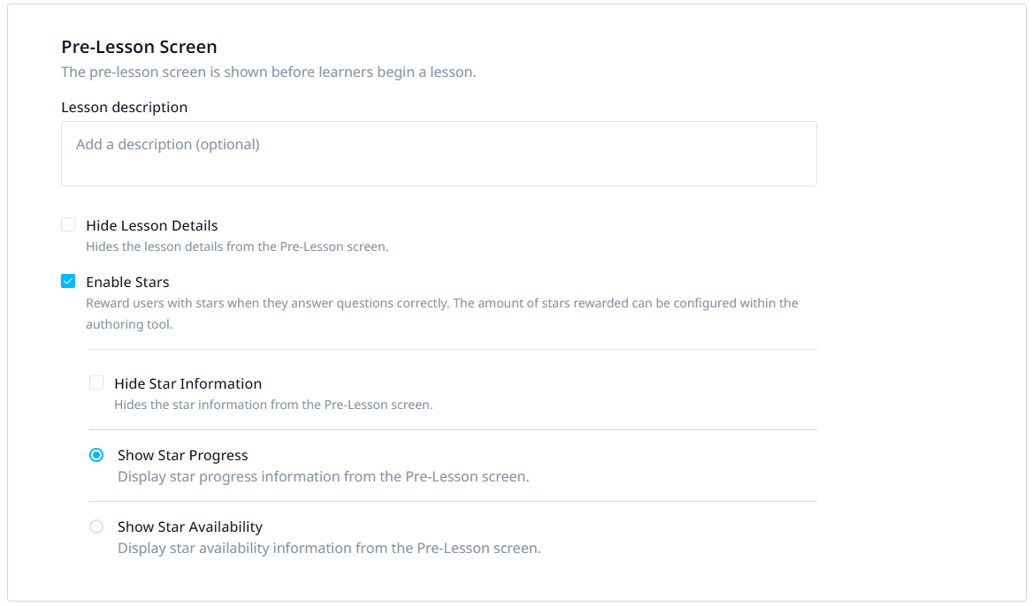Tick the Hide Star Information checkbox

point(96,383)
